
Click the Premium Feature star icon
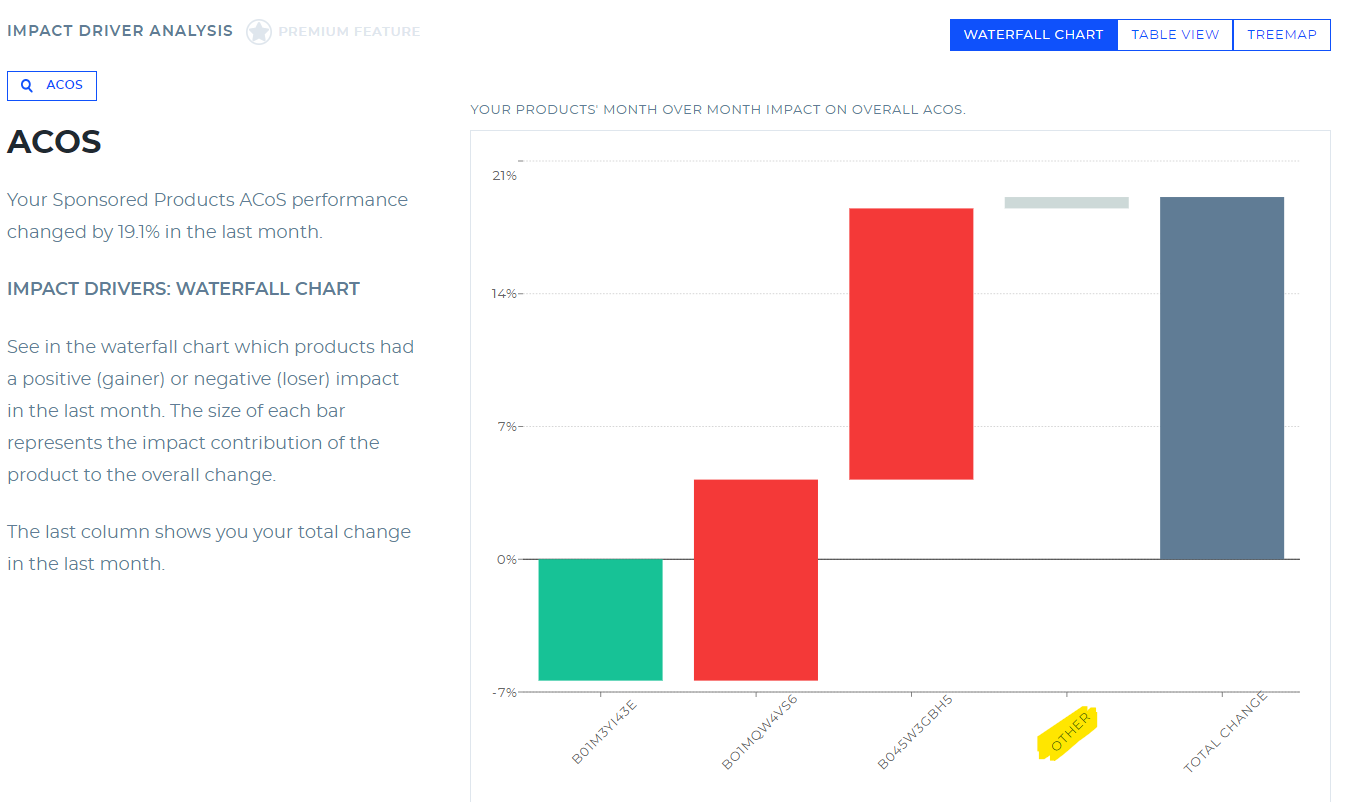tap(258, 31)
